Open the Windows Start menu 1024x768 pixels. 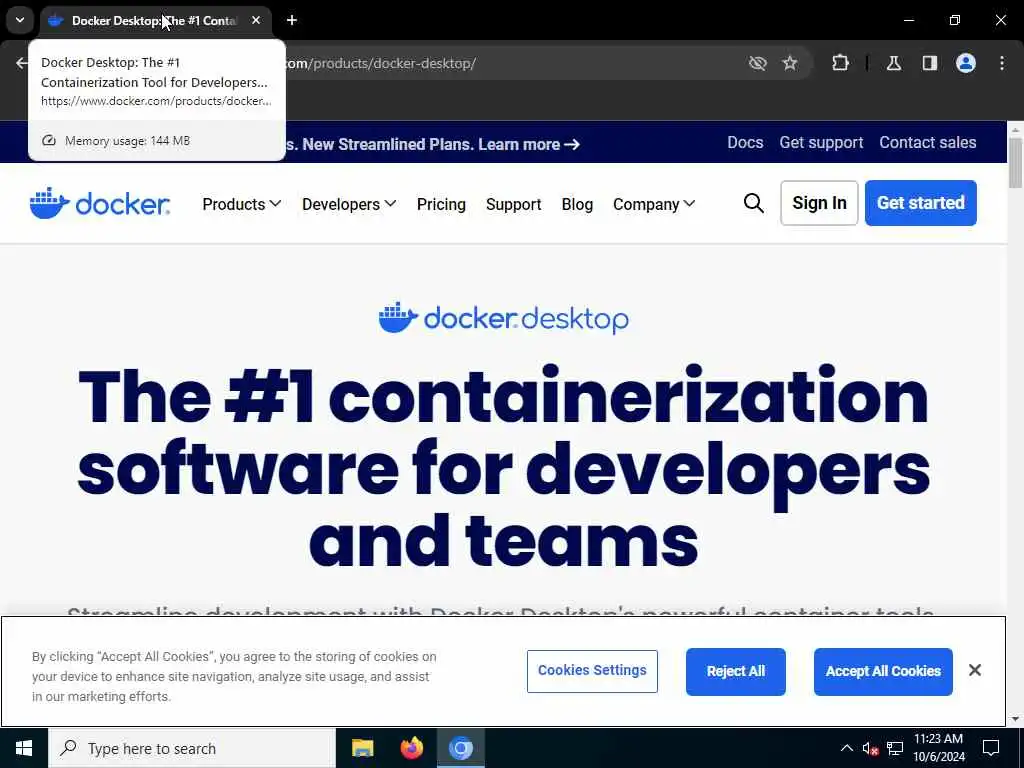[x=24, y=748]
